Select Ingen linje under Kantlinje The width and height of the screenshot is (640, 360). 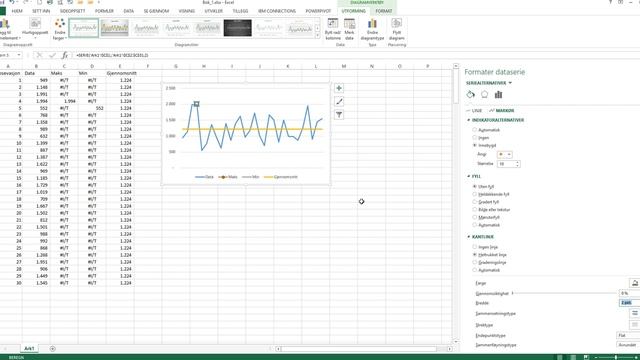[x=474, y=247]
